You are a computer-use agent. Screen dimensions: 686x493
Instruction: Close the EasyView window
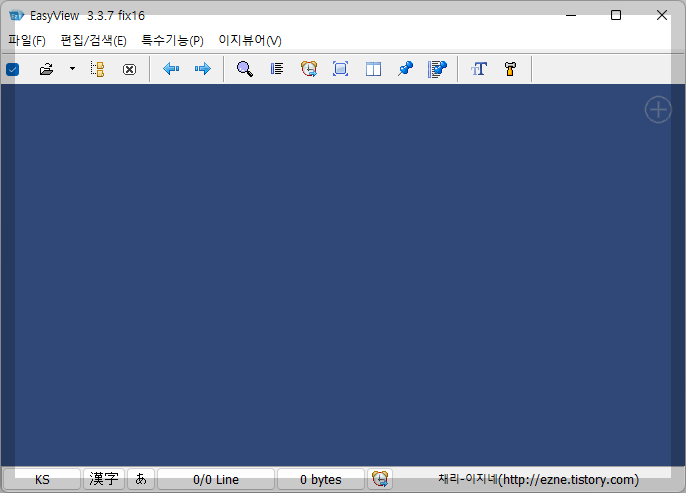coord(662,15)
